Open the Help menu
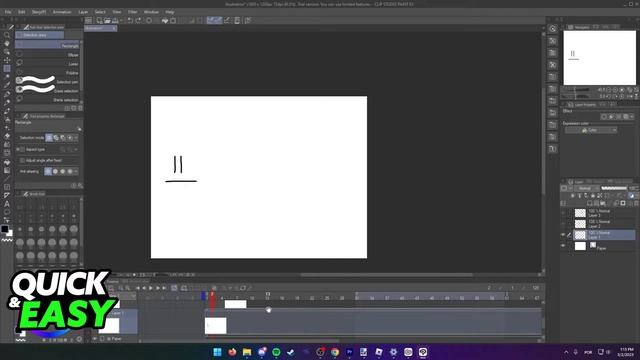 [x=170, y=12]
